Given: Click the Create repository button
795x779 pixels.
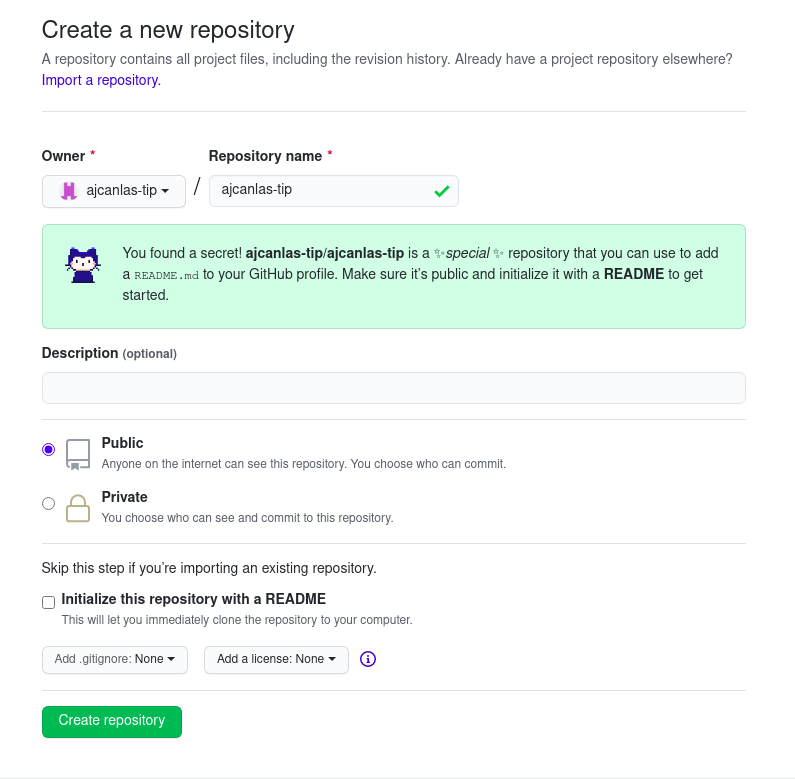Looking at the screenshot, I should [x=112, y=721].
